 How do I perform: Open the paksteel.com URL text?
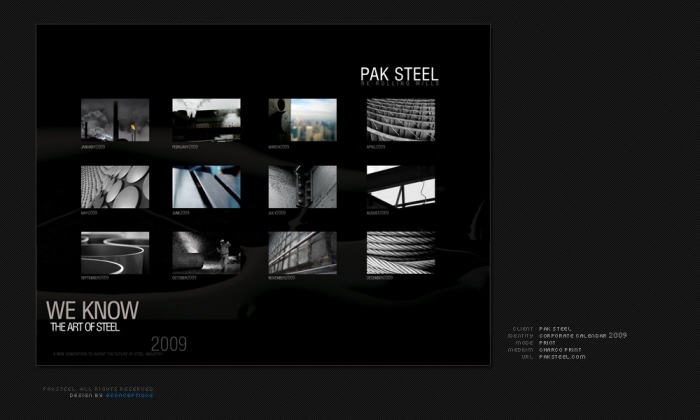(x=562, y=357)
